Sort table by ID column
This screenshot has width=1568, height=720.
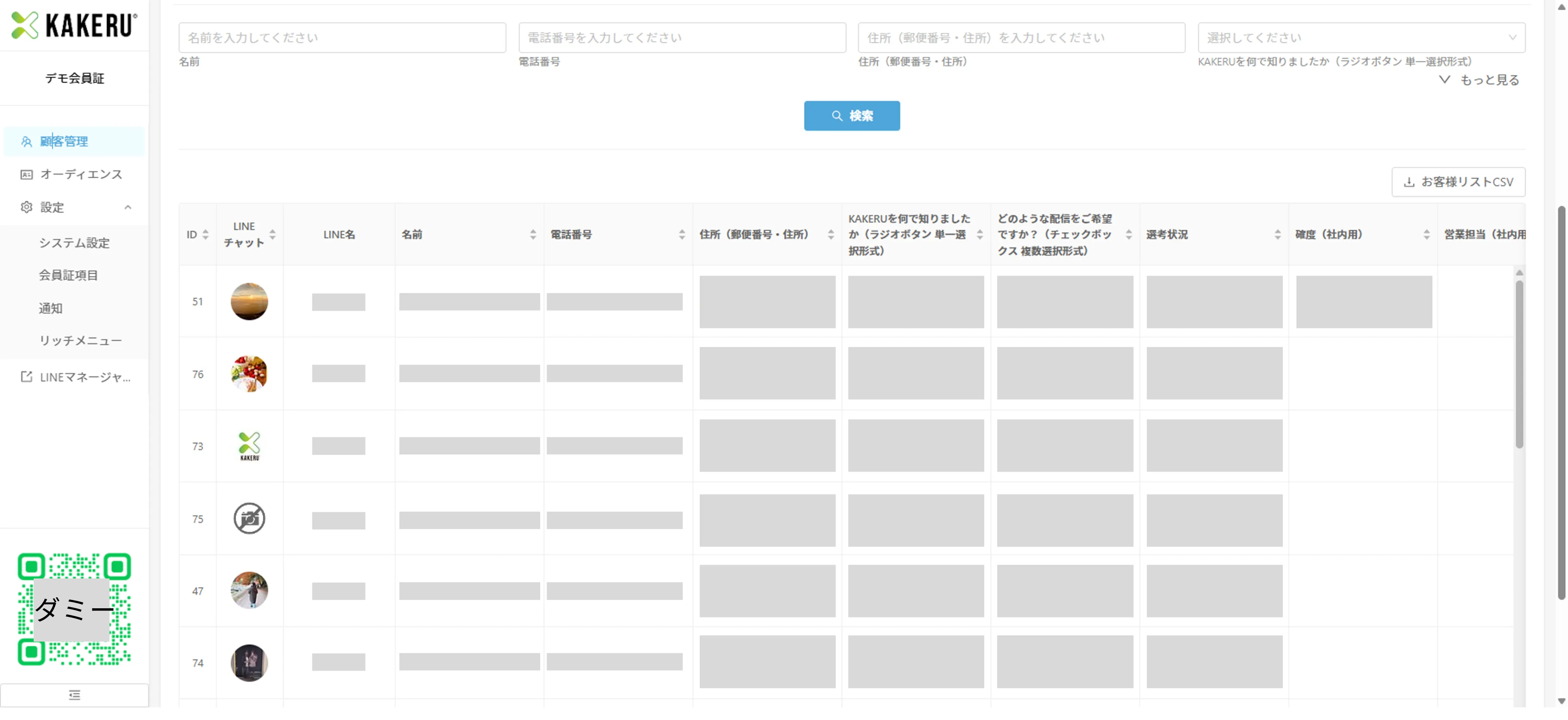click(205, 235)
